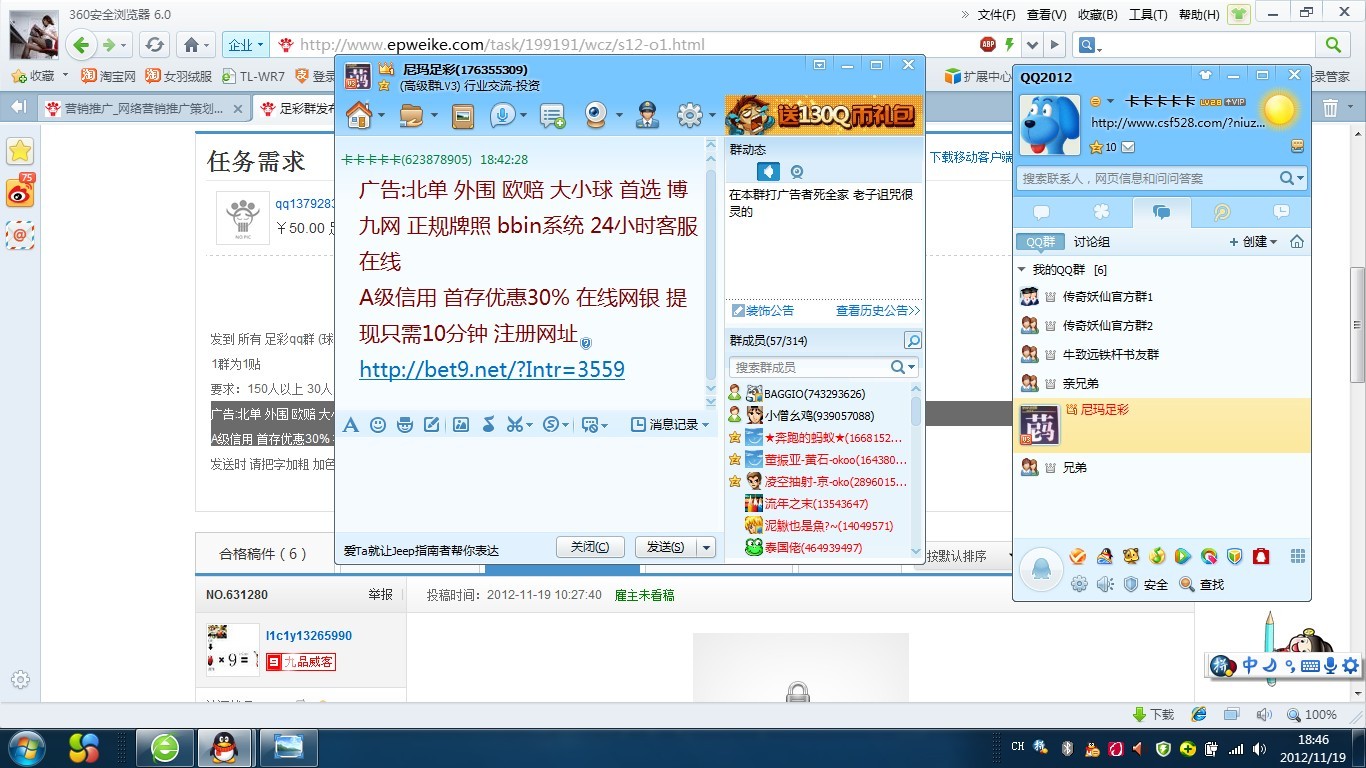Click 查看历史公告 link
The image size is (1366, 768).
[878, 311]
